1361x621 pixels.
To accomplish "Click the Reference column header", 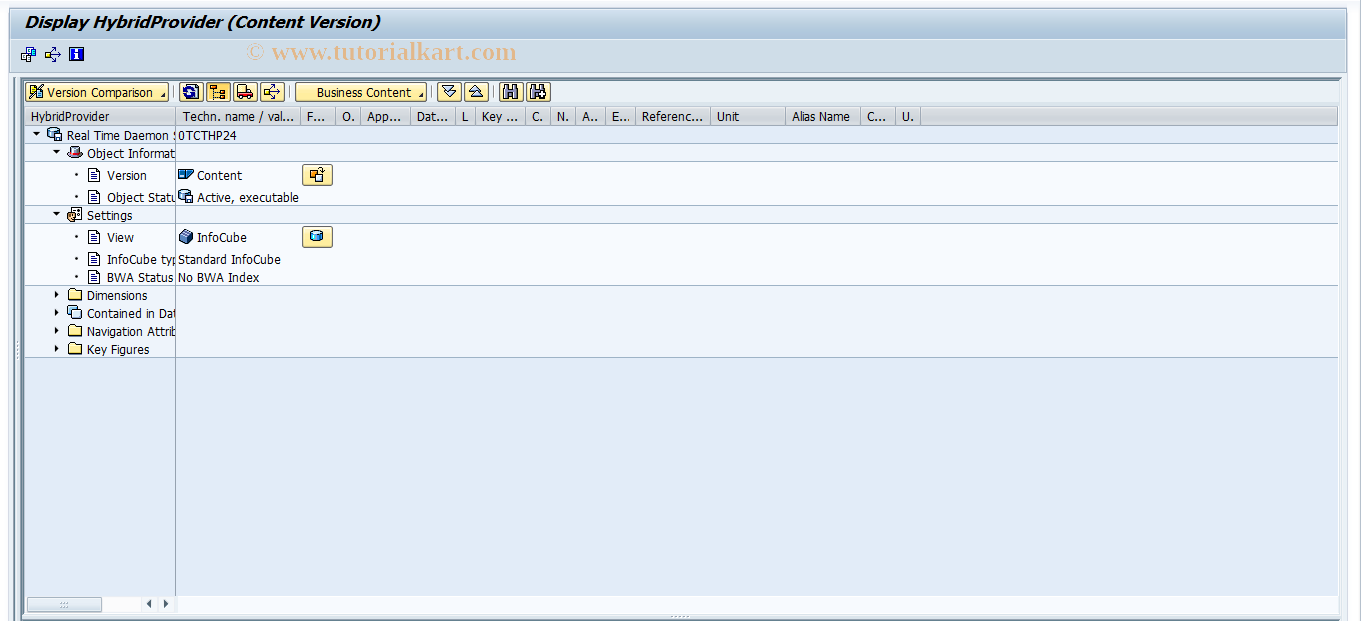I will coord(673,116).
